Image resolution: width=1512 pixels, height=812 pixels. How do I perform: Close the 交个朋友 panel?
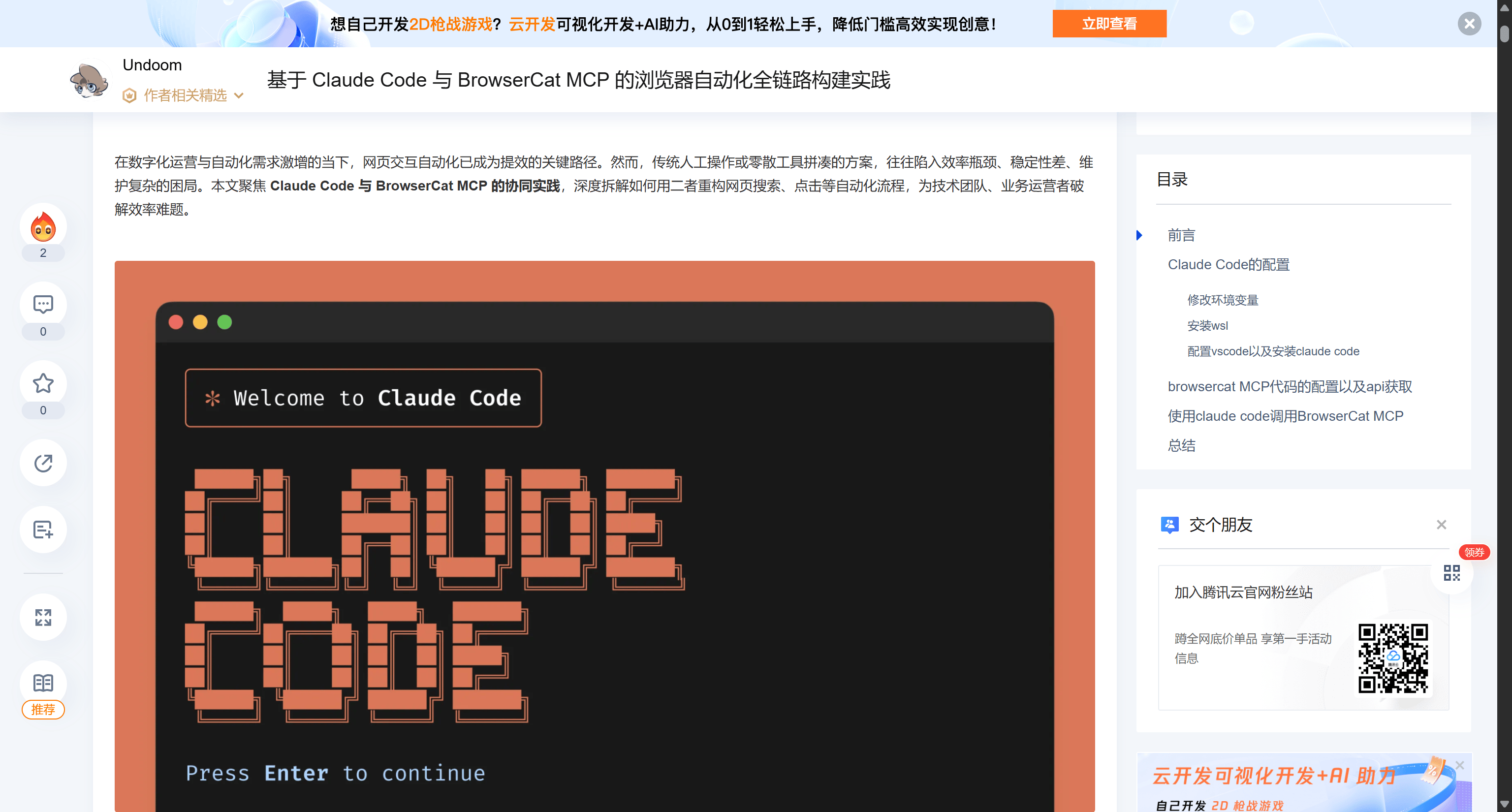[x=1441, y=525]
